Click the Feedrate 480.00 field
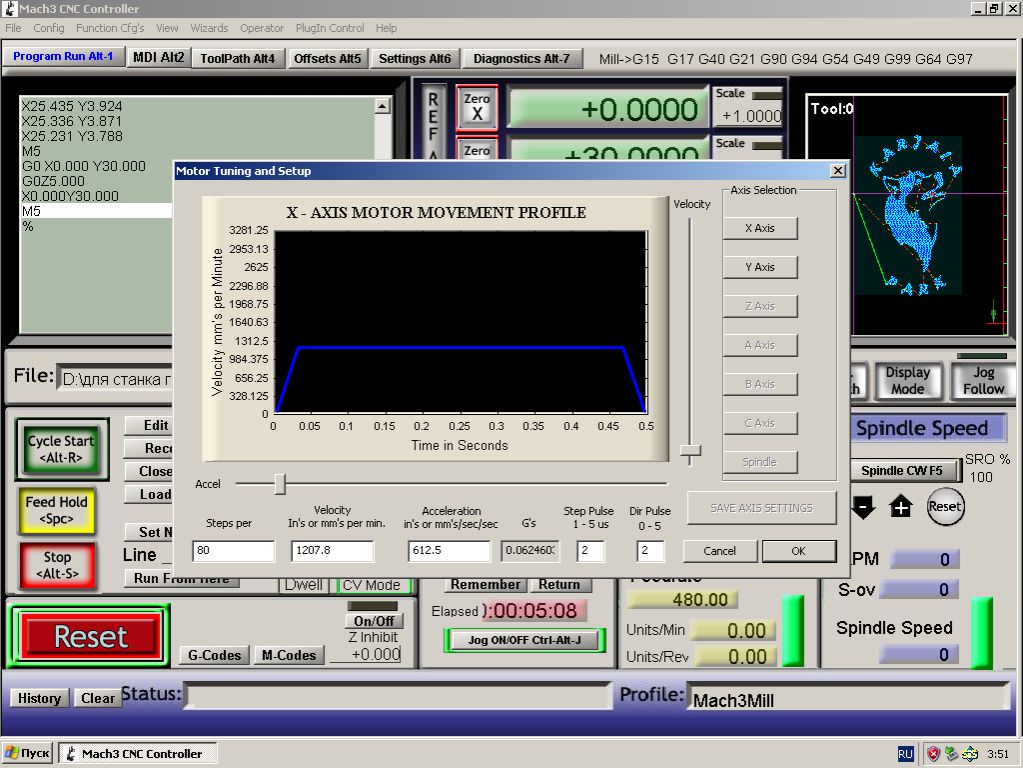Screen dimensions: 1023x768 pyautogui.click(x=682, y=600)
